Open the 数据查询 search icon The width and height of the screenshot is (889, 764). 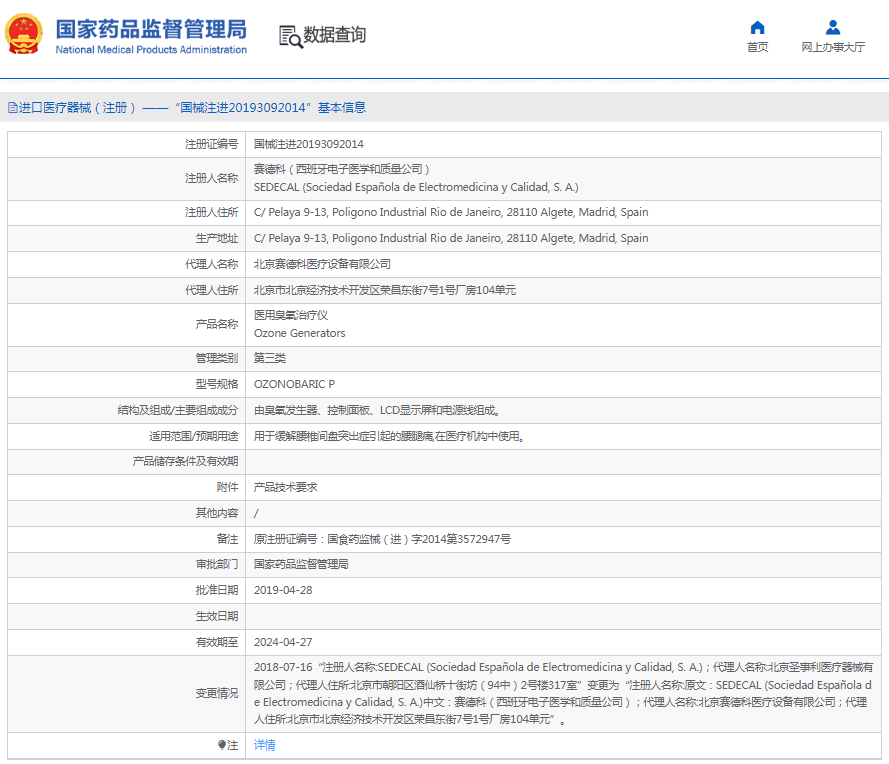click(290, 36)
